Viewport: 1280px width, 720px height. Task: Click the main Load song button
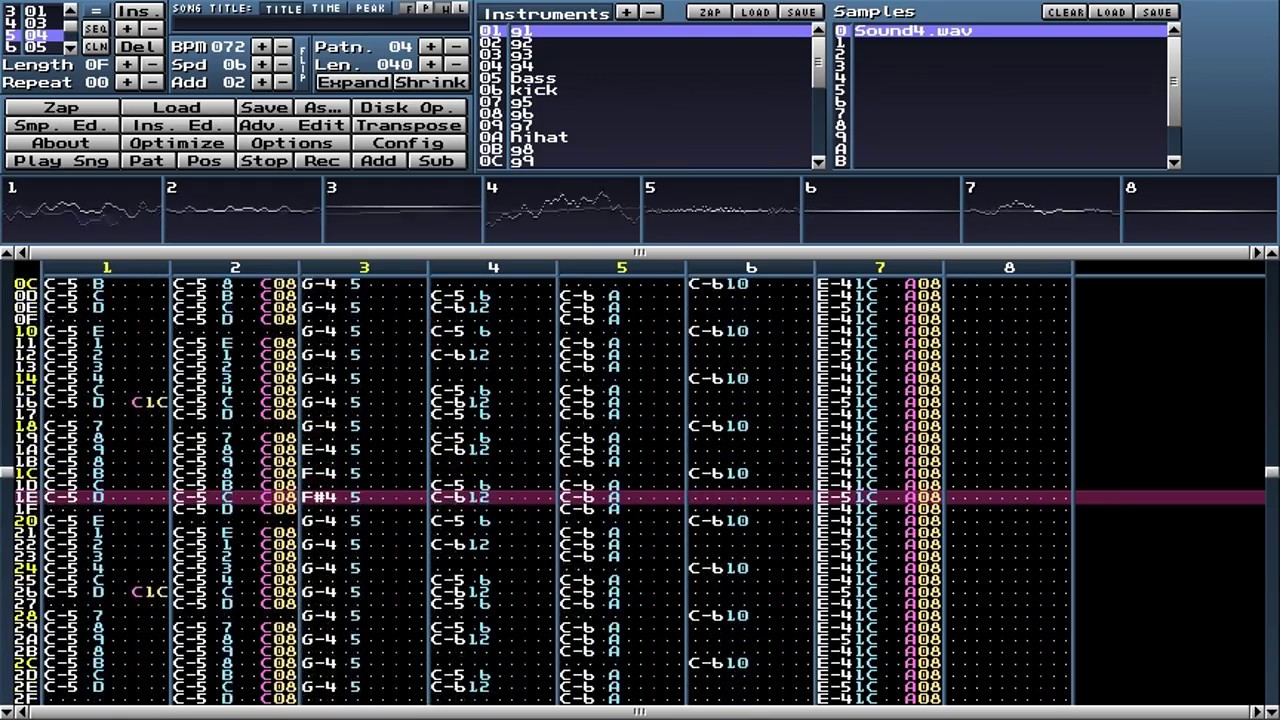pos(177,107)
